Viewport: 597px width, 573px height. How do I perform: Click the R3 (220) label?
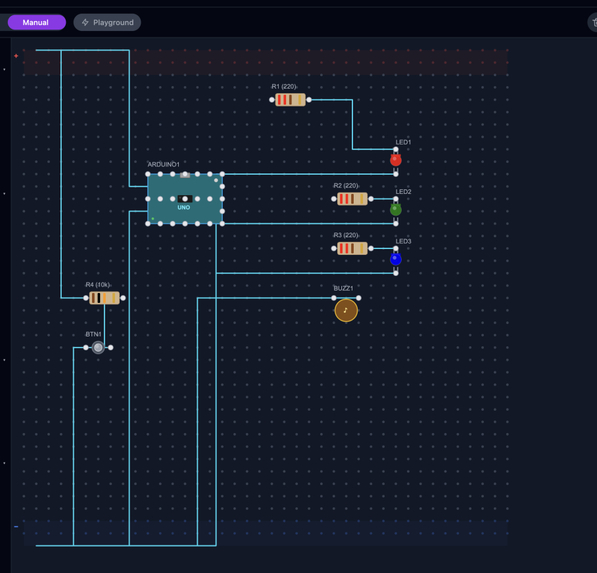coord(346,235)
